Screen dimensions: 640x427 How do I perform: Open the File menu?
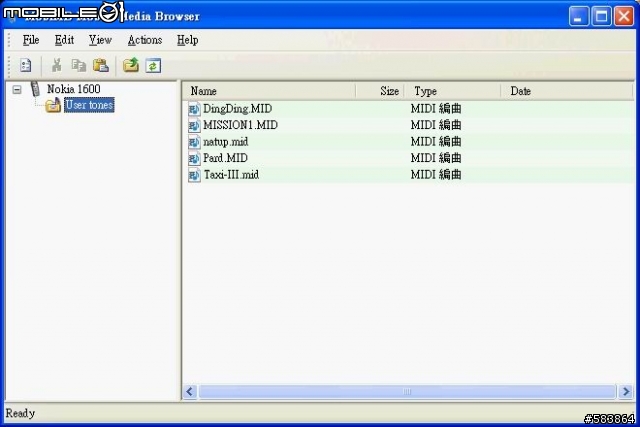(x=31, y=40)
